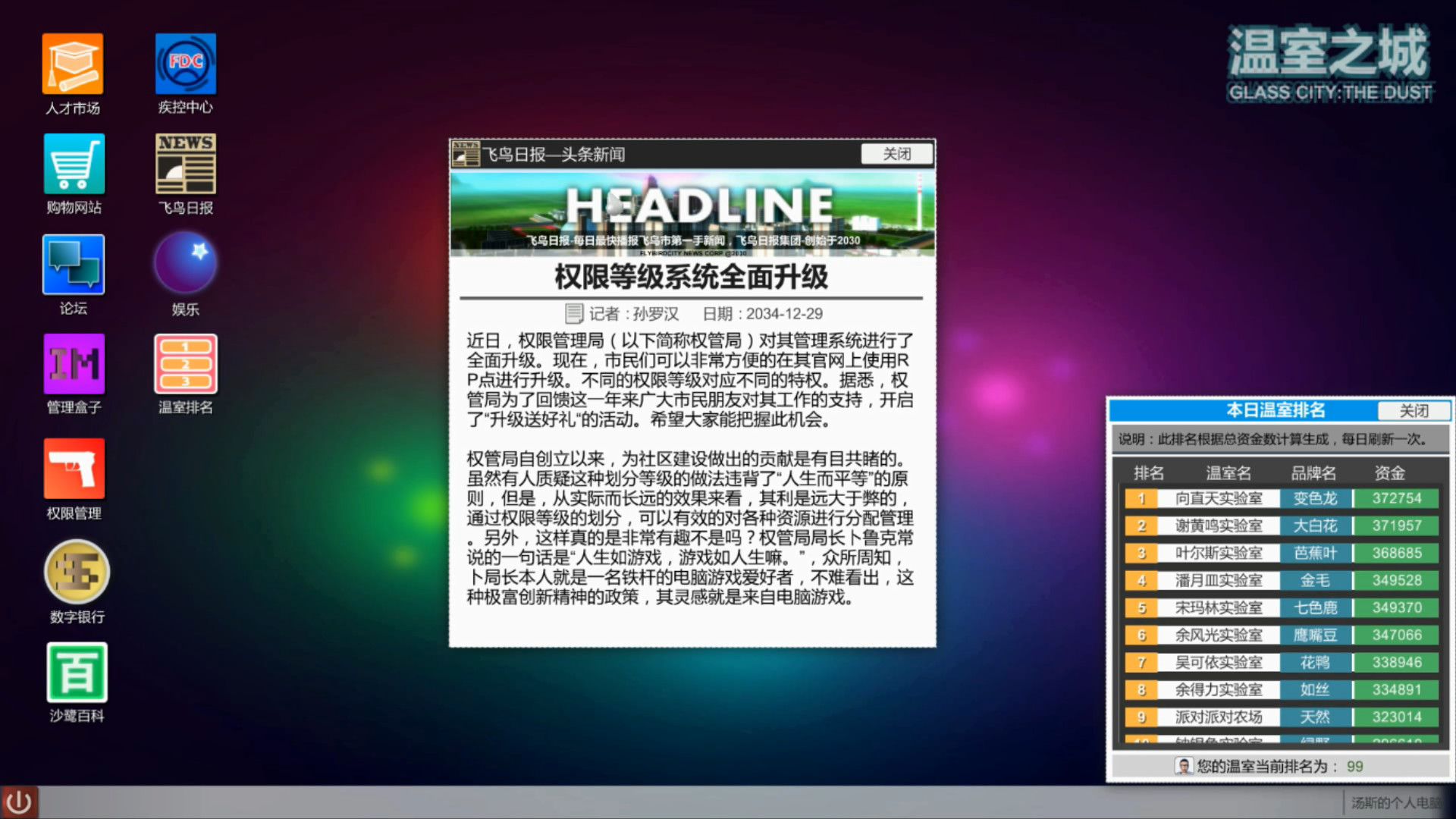
Task: Launch the 疾控中心 FDC application
Action: [x=184, y=64]
